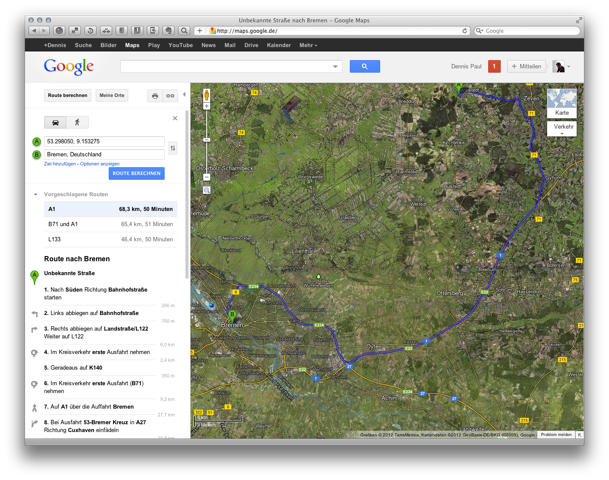Close the directions panel with X
The width and height of the screenshot is (609, 480).
175,117
